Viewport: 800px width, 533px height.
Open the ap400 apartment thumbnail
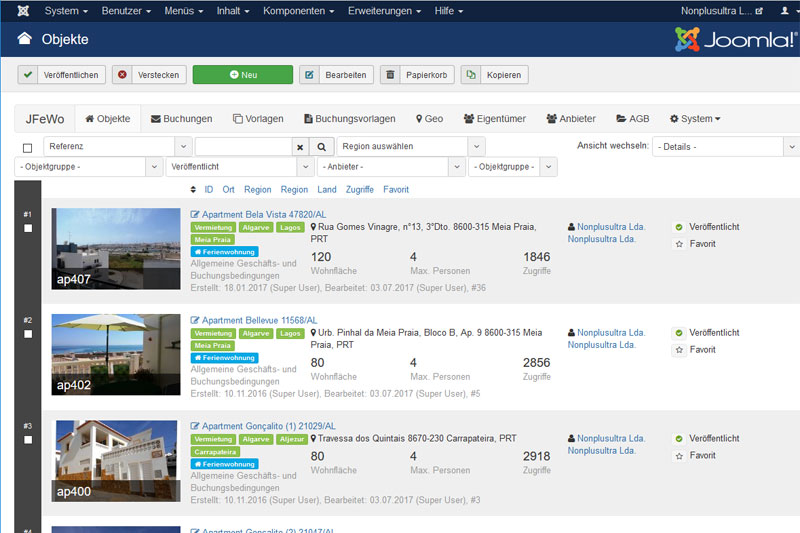point(116,461)
